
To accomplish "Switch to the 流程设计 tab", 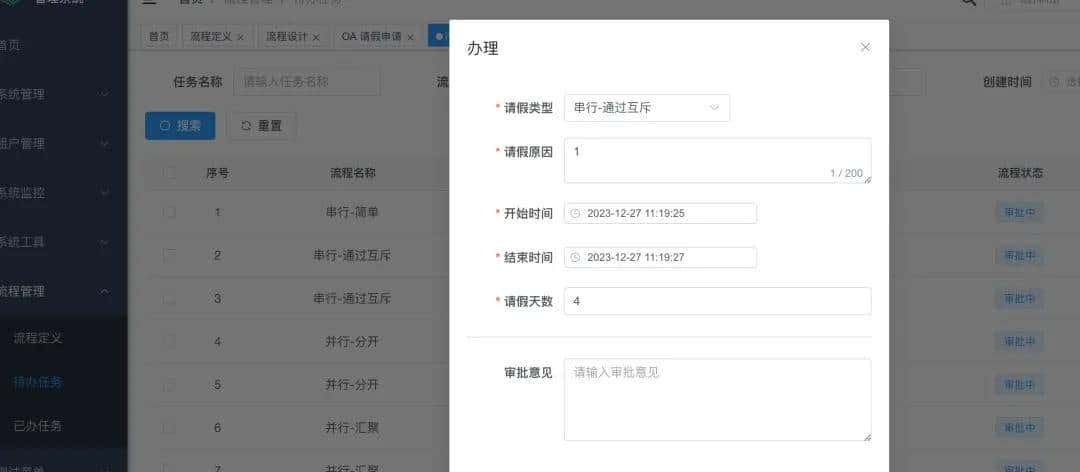I will tap(293, 37).
